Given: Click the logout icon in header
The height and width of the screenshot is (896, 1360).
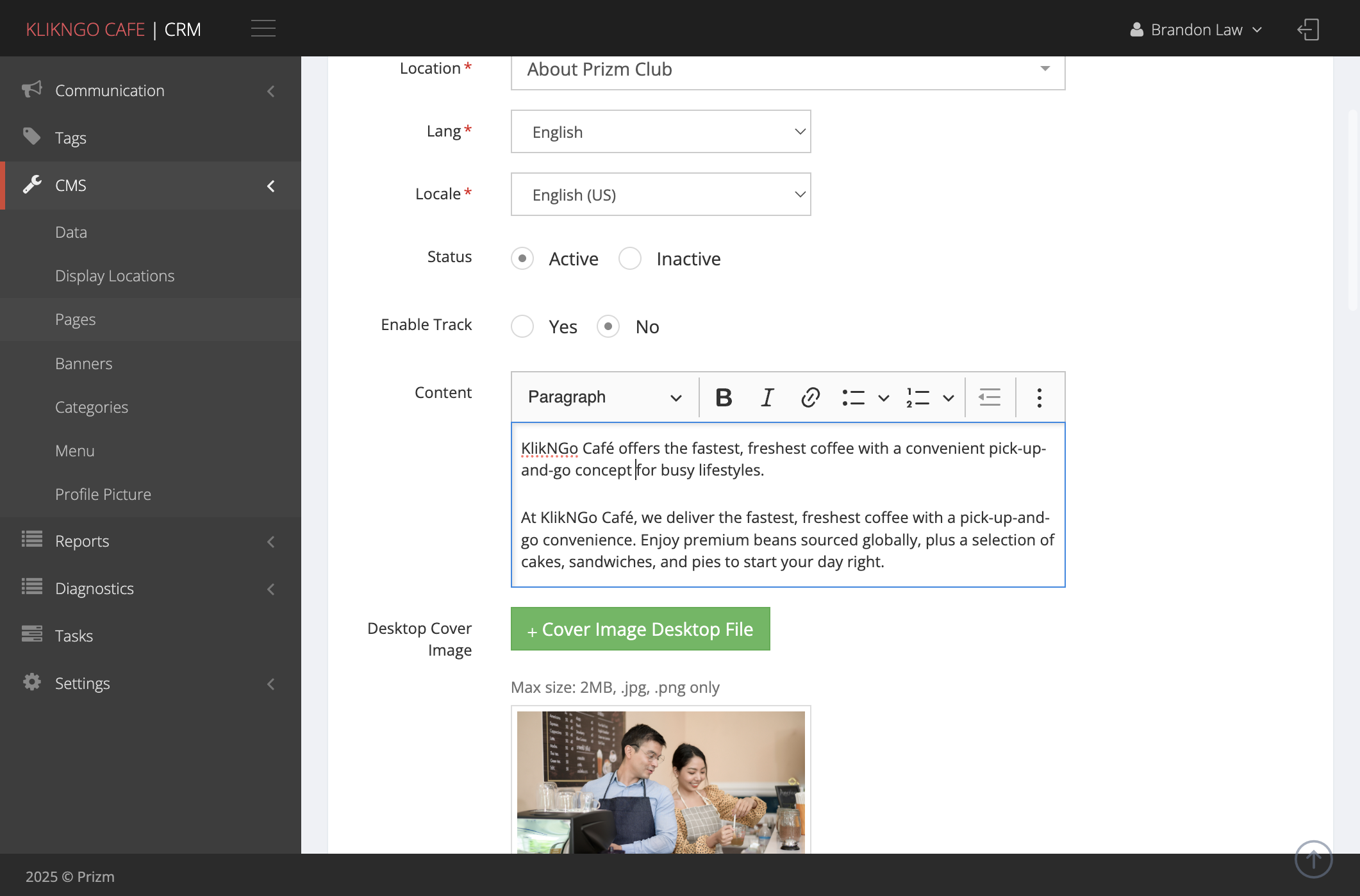Looking at the screenshot, I should (x=1308, y=29).
